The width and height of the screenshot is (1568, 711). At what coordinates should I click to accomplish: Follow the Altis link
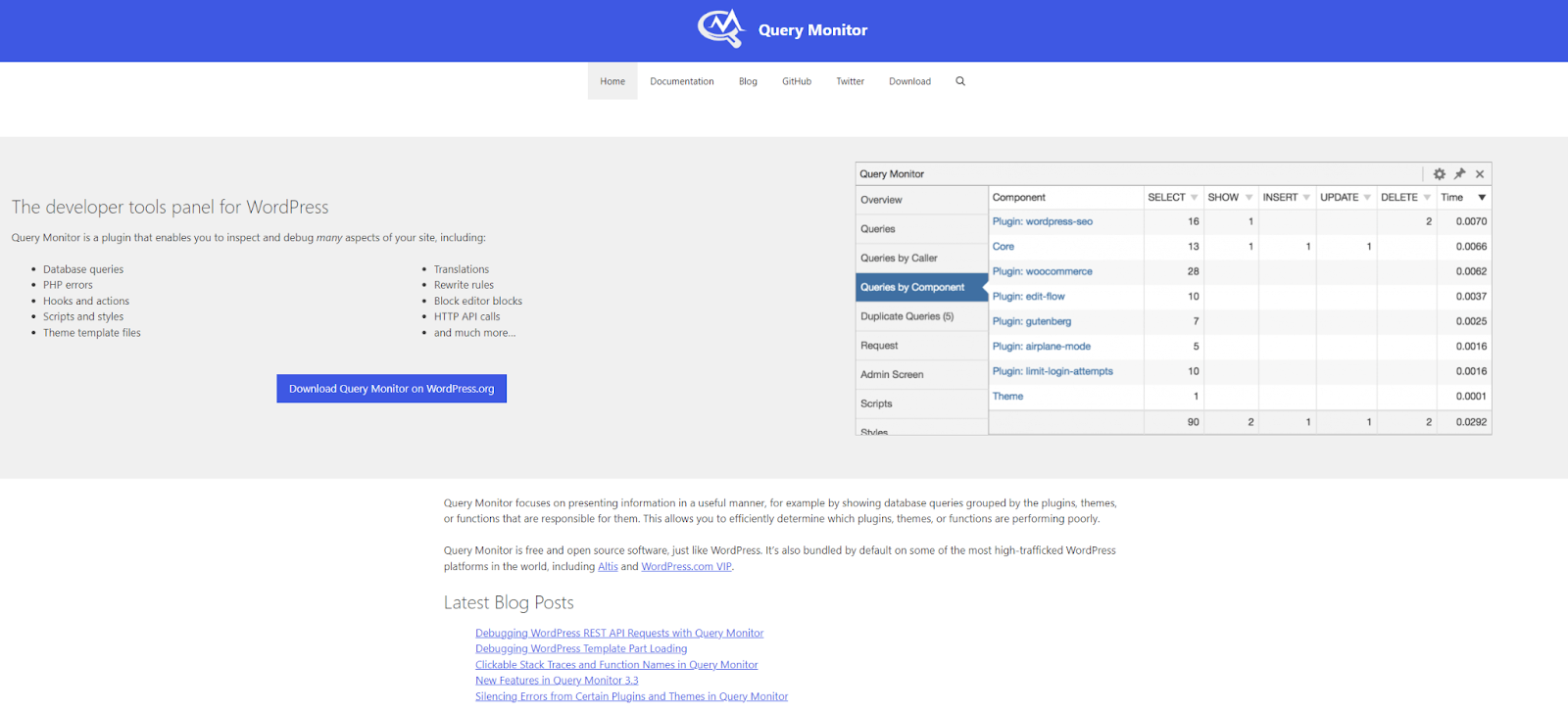click(608, 567)
